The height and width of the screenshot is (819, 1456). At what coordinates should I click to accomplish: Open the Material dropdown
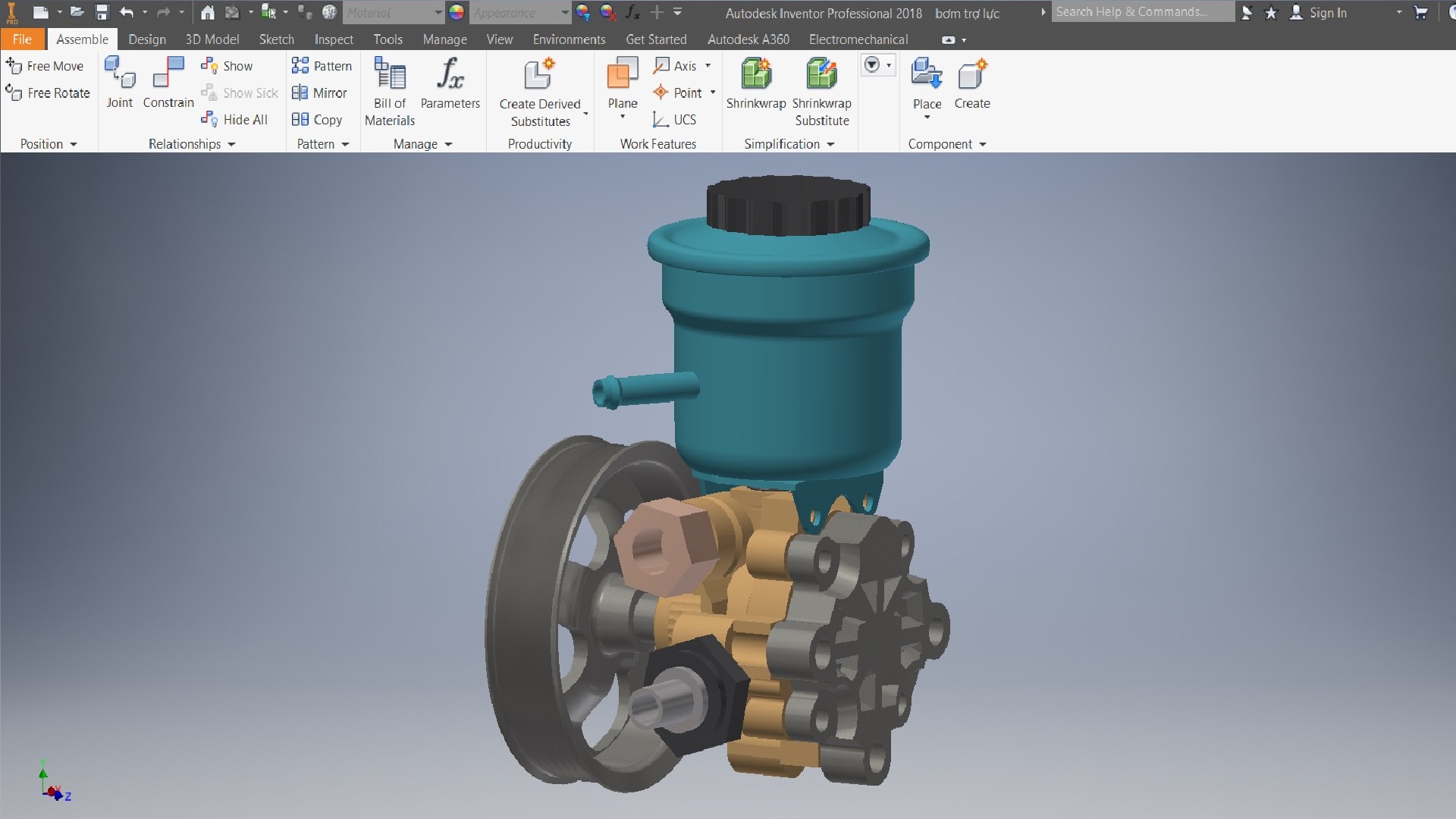click(x=393, y=12)
